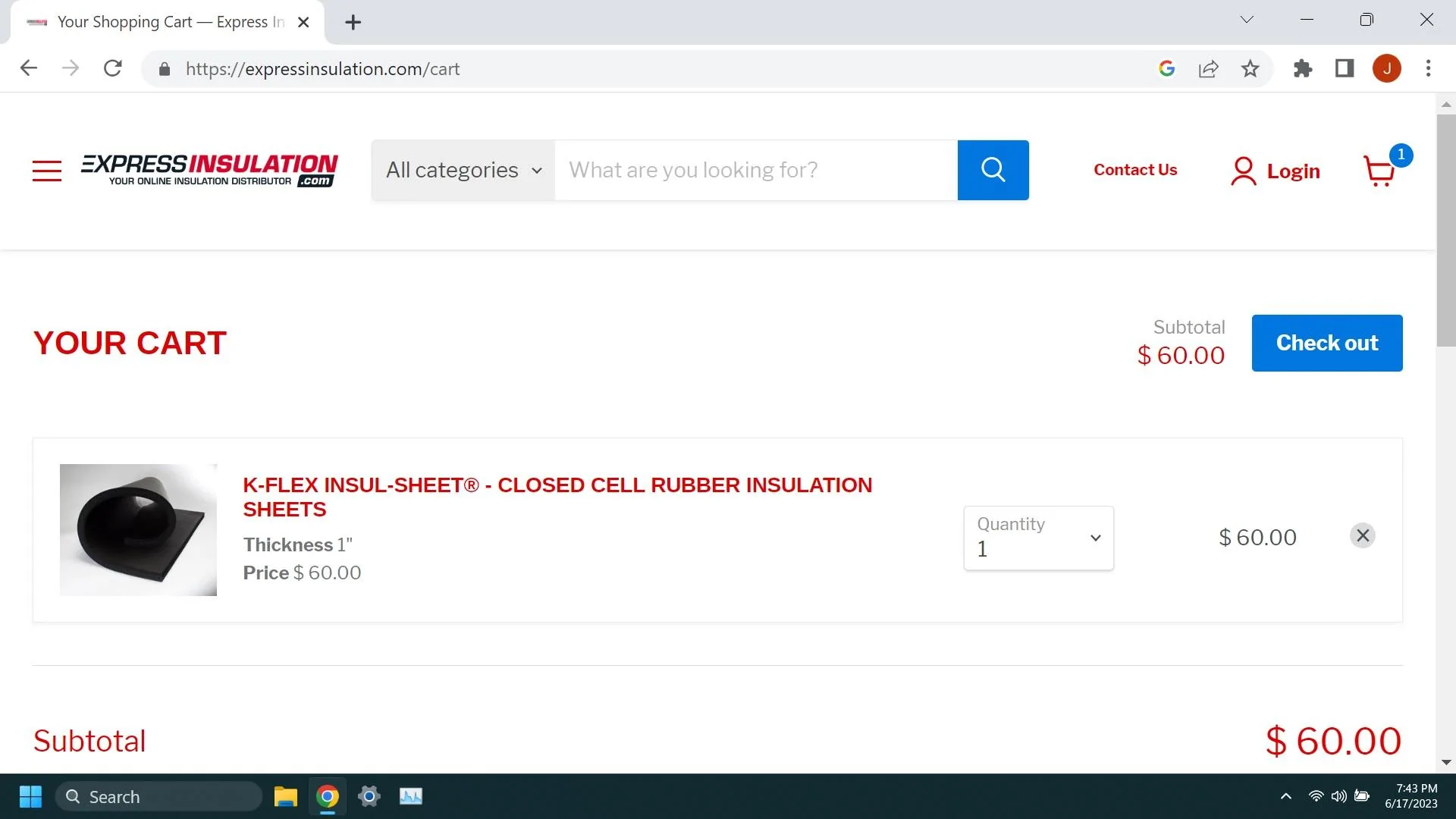Bookmark this page with star
Screen dimensions: 1456x819
tap(1250, 69)
